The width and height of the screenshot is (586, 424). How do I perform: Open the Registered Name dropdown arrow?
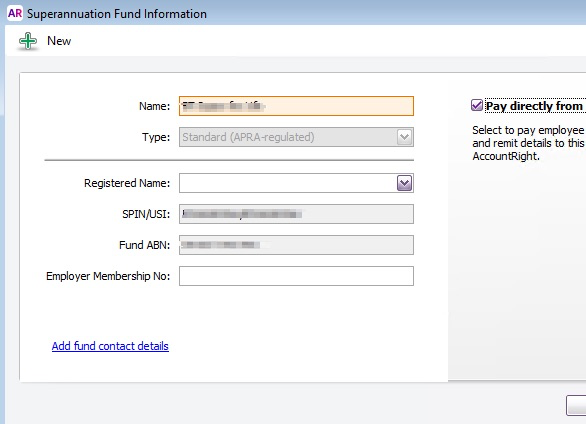[x=404, y=183]
